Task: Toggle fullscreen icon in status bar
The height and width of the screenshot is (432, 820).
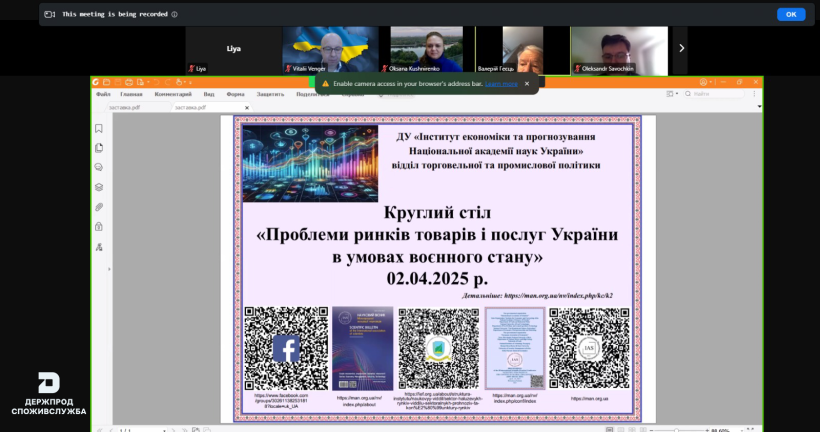Action: tap(750, 430)
